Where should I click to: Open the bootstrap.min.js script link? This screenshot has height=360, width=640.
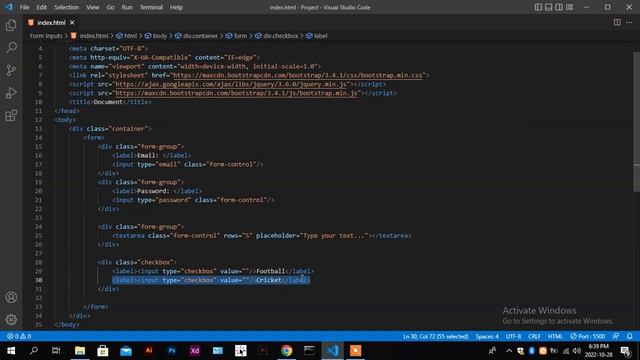236,93
